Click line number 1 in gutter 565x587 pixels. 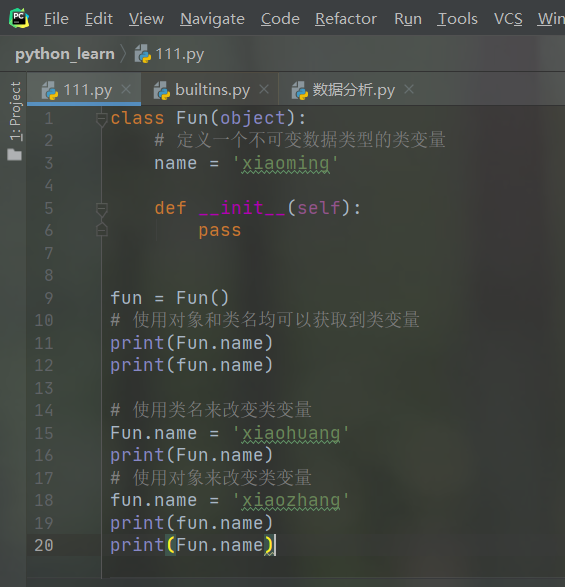click(49, 119)
